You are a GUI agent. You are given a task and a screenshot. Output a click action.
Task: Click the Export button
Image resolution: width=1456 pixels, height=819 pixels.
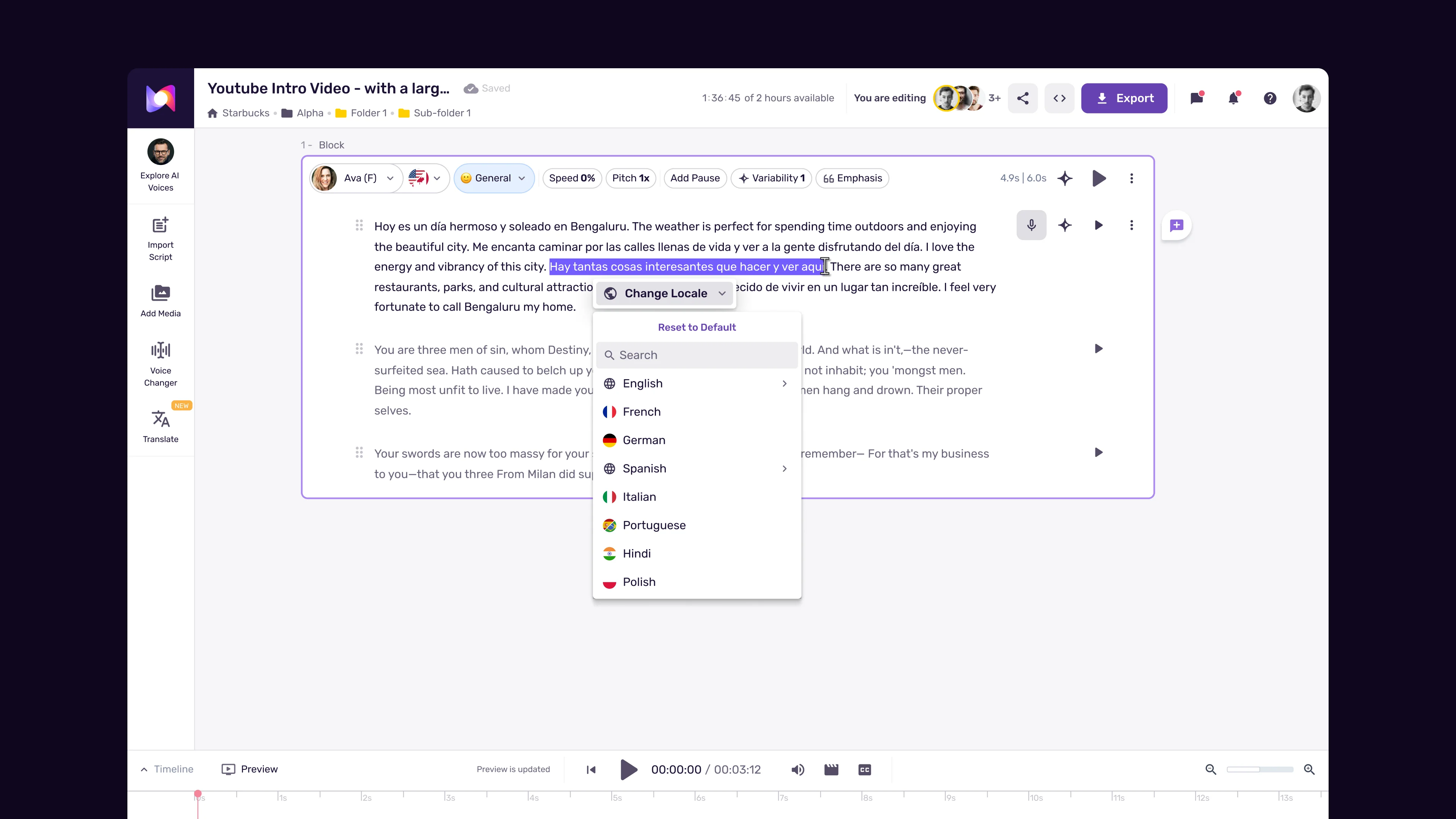click(1124, 98)
